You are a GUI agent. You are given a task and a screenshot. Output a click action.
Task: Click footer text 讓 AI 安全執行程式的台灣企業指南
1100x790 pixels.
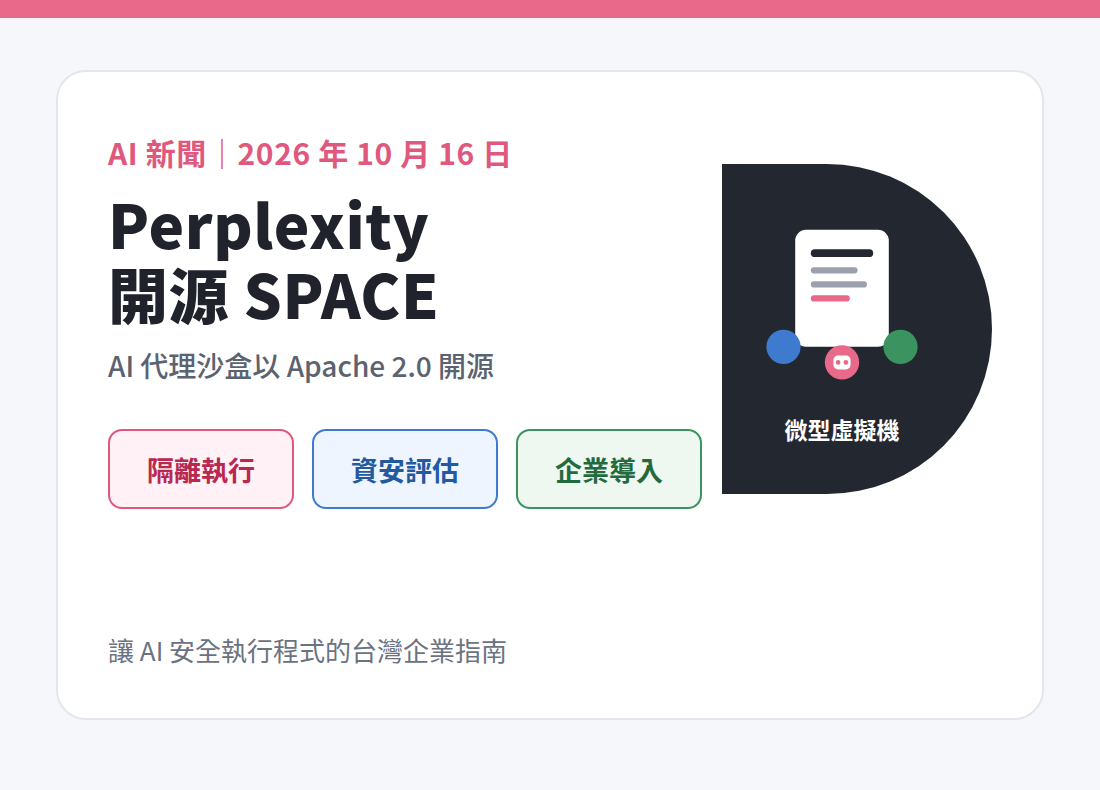[307, 652]
